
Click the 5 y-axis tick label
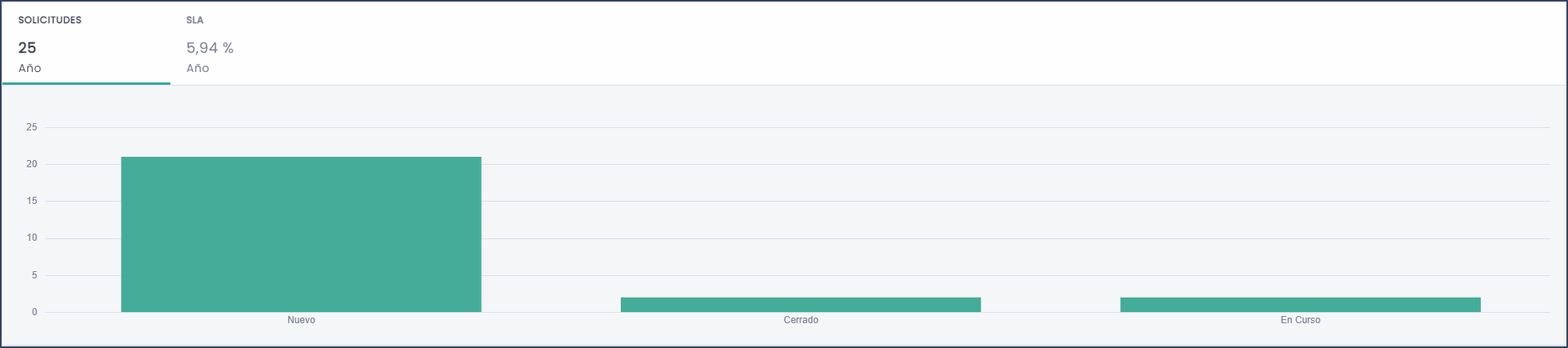pyautogui.click(x=34, y=275)
